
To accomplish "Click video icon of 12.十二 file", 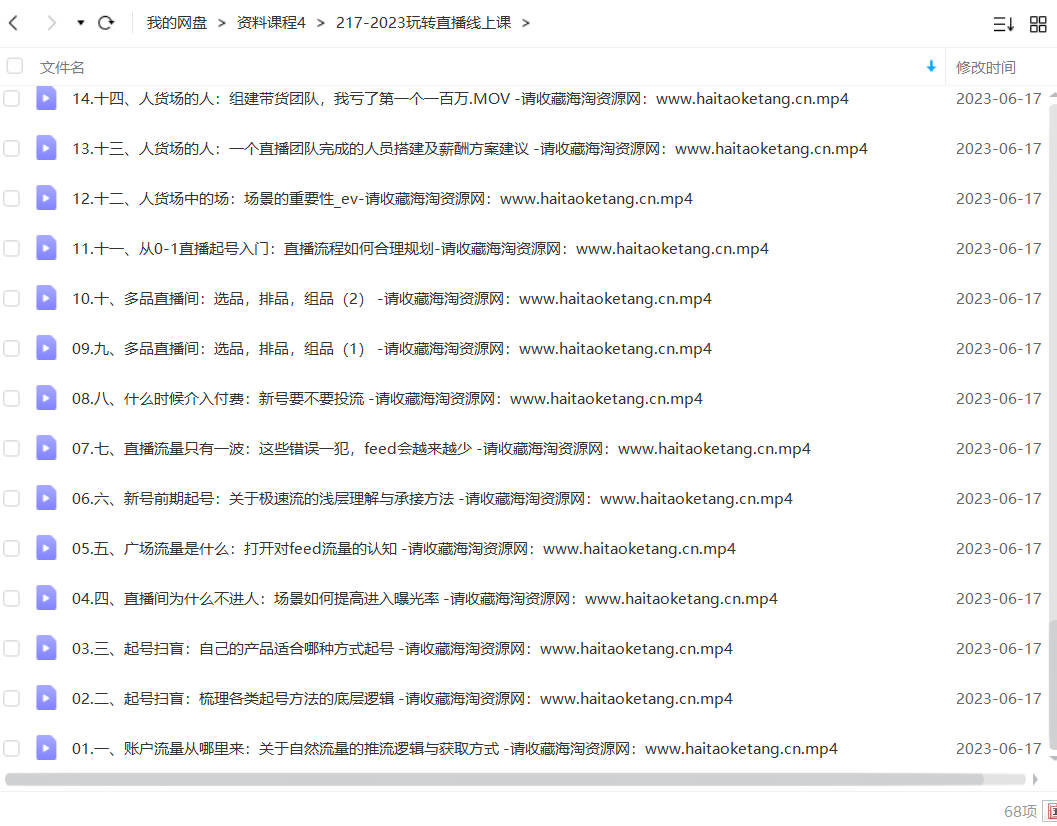I will click(46, 198).
